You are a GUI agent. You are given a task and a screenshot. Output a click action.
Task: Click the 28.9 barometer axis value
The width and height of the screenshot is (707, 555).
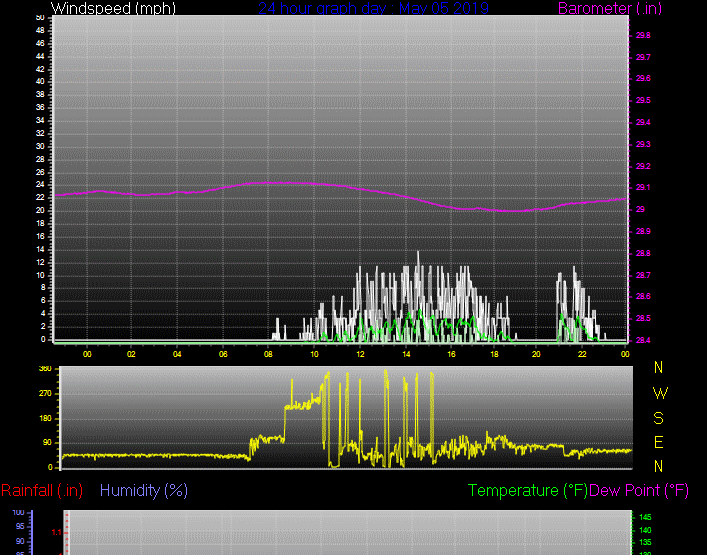tap(643, 231)
